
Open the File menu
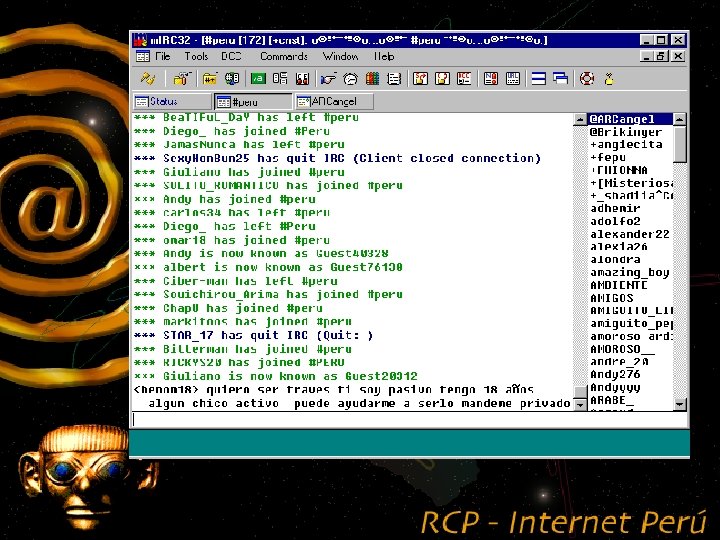click(163, 56)
